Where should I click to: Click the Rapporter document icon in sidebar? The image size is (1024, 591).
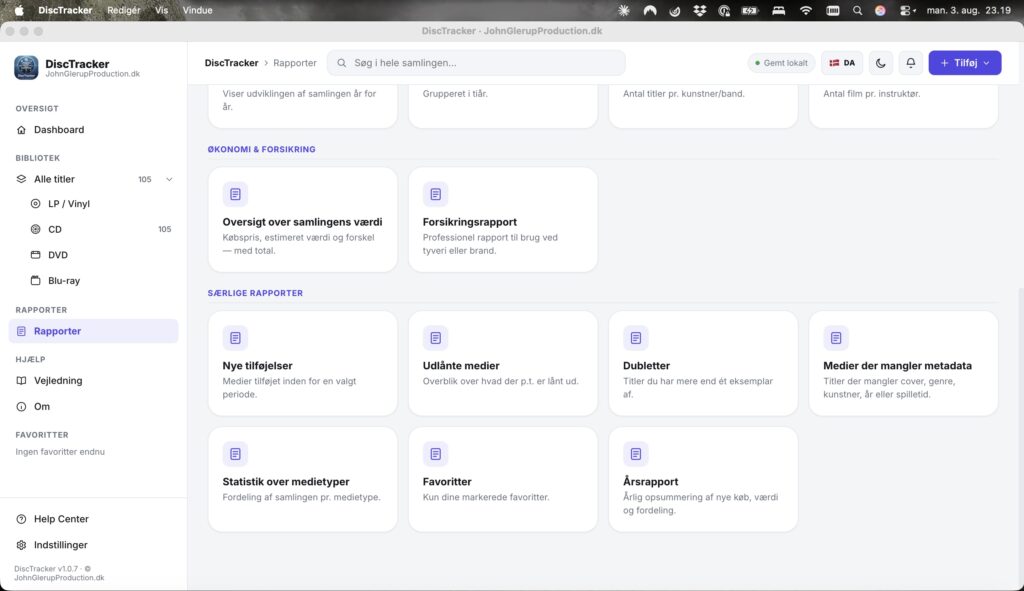(22, 331)
